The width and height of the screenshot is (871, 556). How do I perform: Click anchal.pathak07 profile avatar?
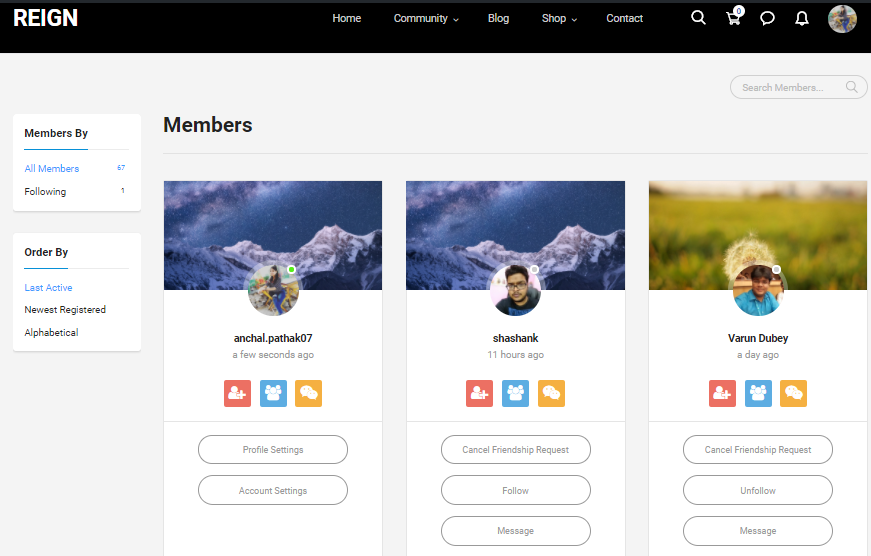273,290
